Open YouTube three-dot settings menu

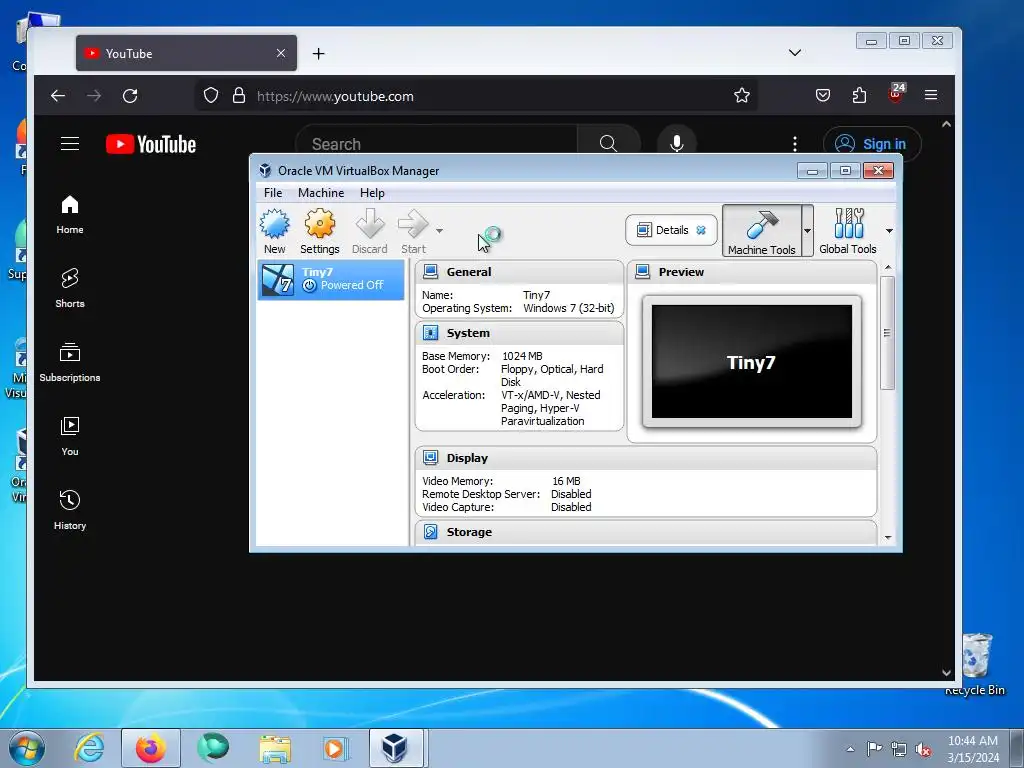pos(795,144)
